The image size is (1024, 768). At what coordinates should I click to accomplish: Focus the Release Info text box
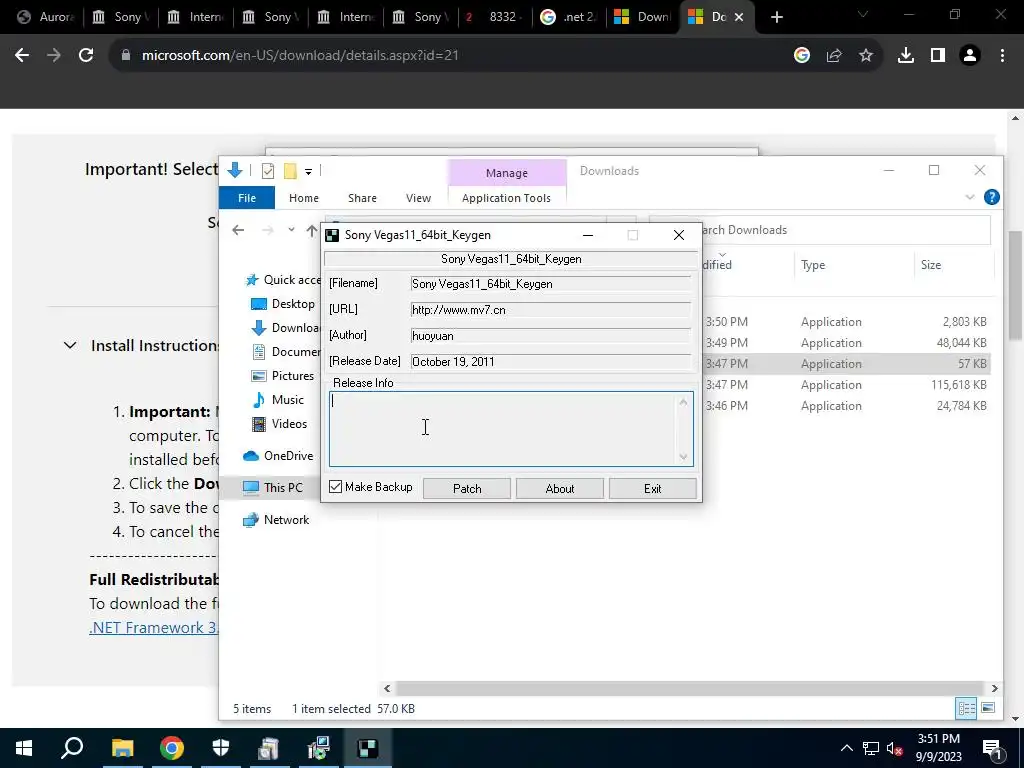[x=511, y=429]
